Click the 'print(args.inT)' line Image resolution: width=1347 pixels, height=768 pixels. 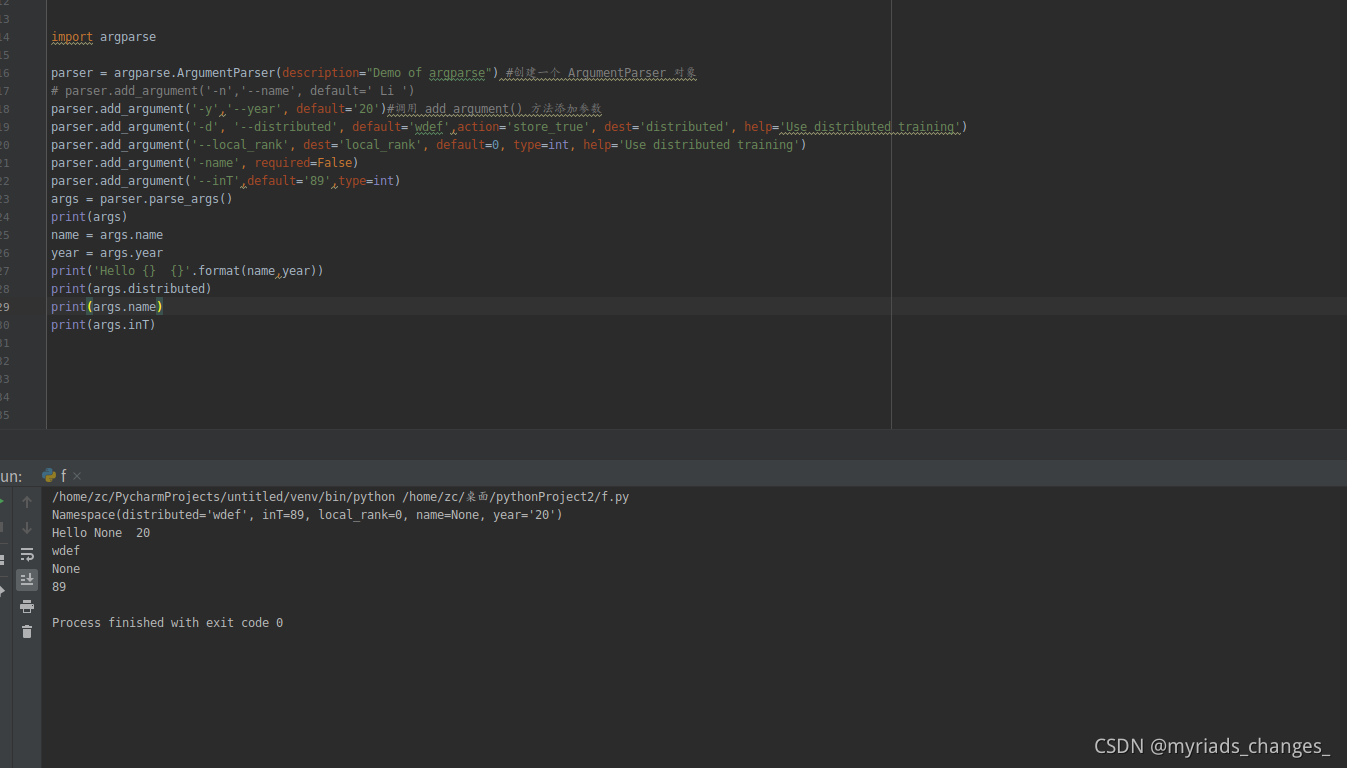pyautogui.click(x=104, y=325)
